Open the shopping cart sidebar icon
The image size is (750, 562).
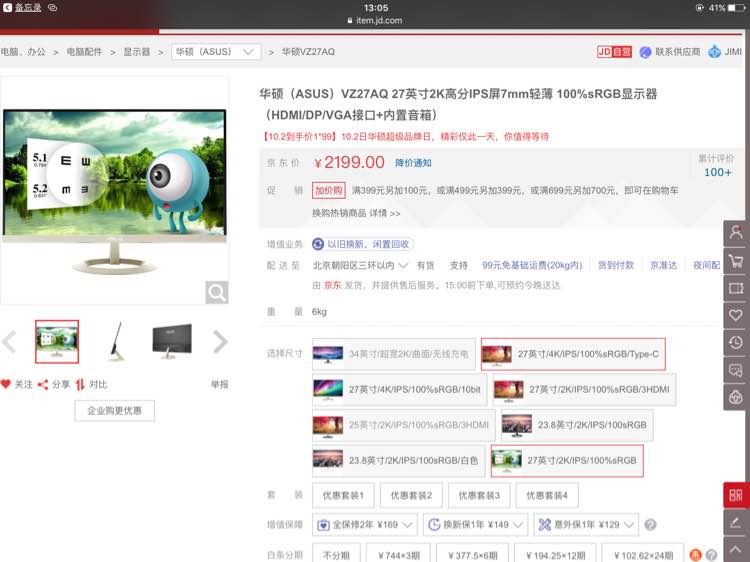click(x=736, y=261)
